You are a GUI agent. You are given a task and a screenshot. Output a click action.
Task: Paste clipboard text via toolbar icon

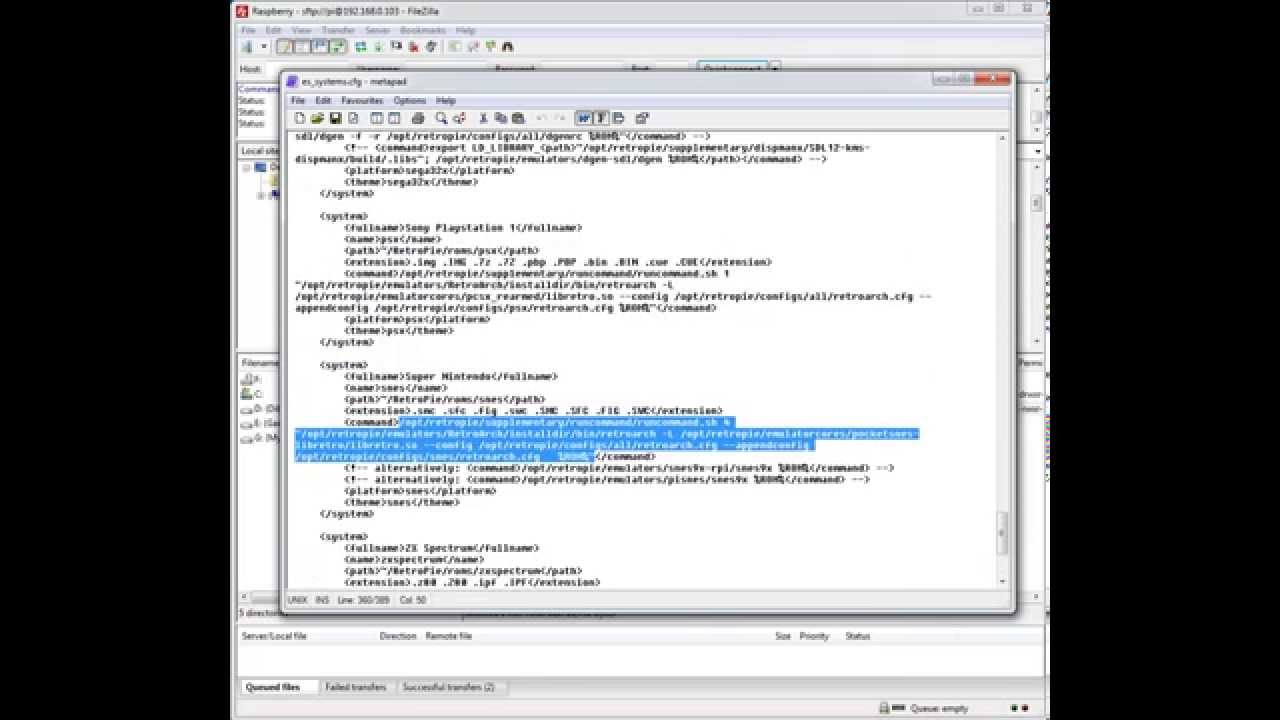[518, 118]
